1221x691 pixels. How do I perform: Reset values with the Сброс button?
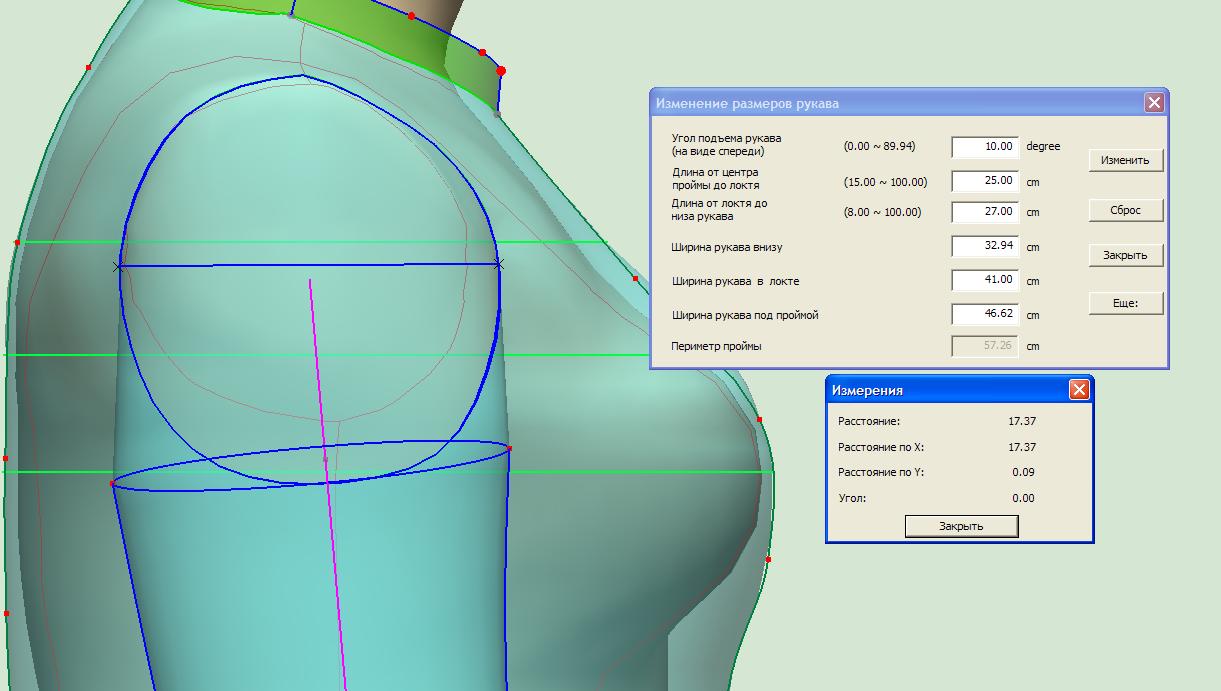point(1125,211)
